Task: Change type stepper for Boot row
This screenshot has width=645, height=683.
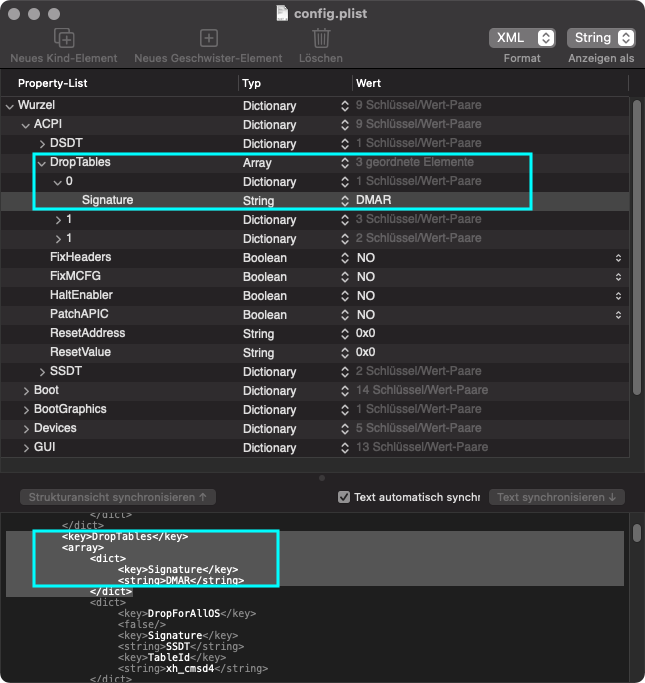Action: click(x=345, y=391)
